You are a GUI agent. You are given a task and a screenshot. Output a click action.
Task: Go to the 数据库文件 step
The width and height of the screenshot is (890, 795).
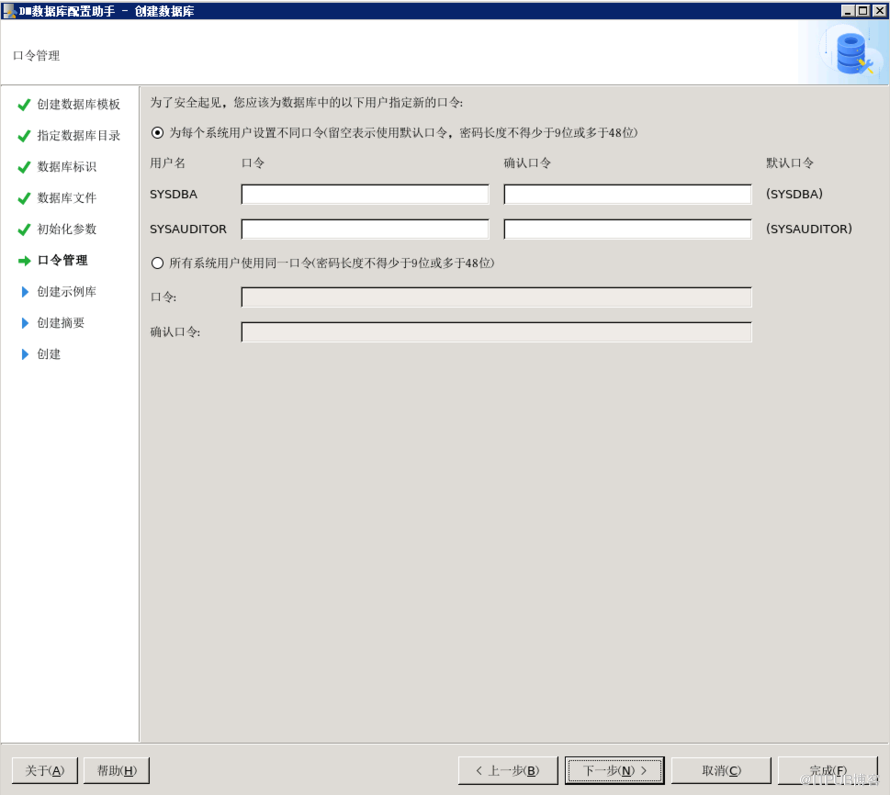[66, 198]
